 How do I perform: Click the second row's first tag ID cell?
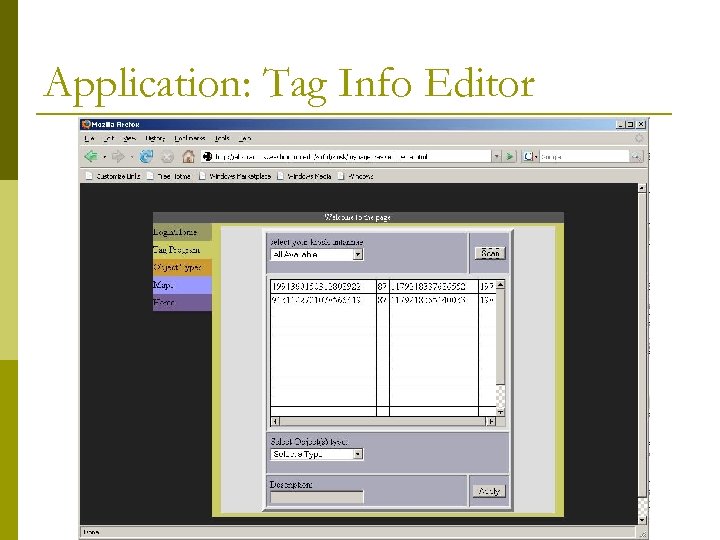323,300
